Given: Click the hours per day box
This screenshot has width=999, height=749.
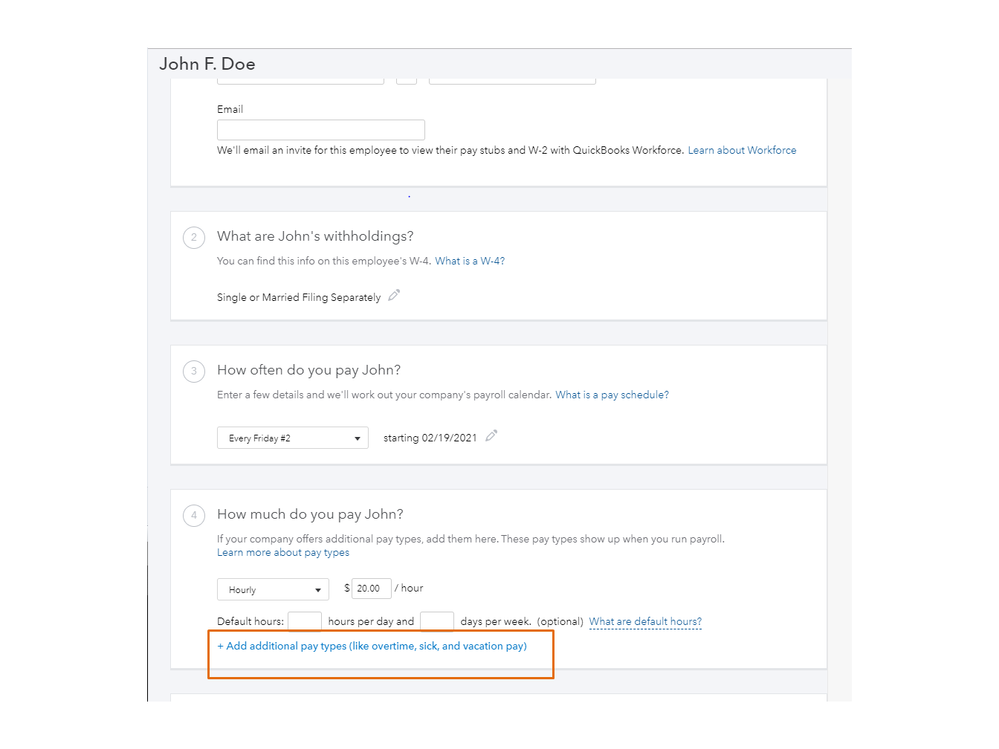Looking at the screenshot, I should pos(305,622).
